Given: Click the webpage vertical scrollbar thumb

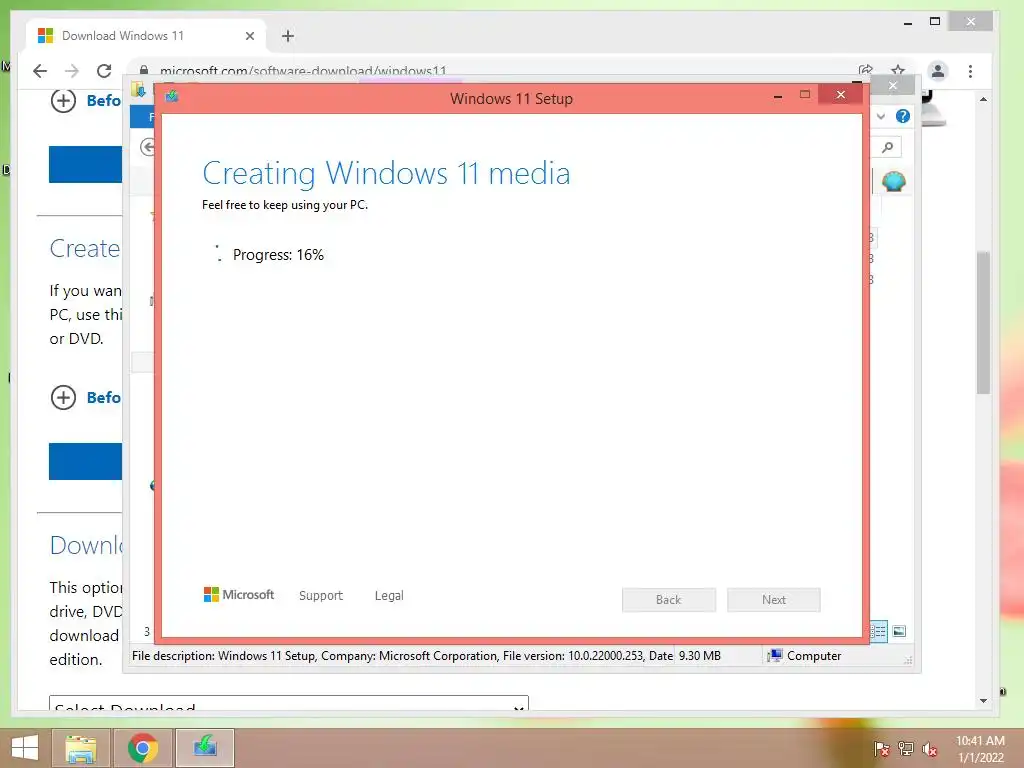Looking at the screenshot, I should (984, 322).
